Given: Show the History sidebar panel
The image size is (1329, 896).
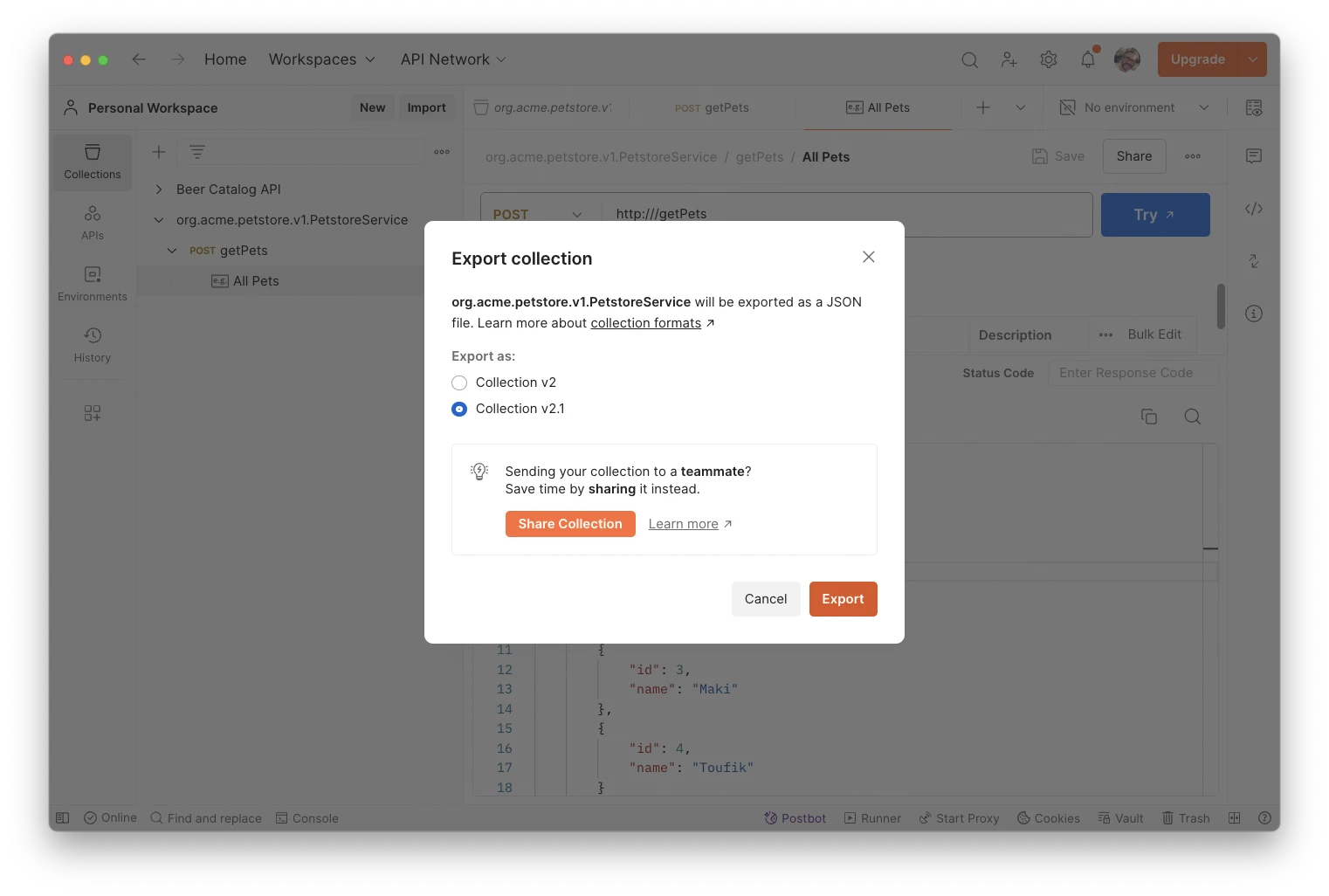Looking at the screenshot, I should [x=93, y=345].
